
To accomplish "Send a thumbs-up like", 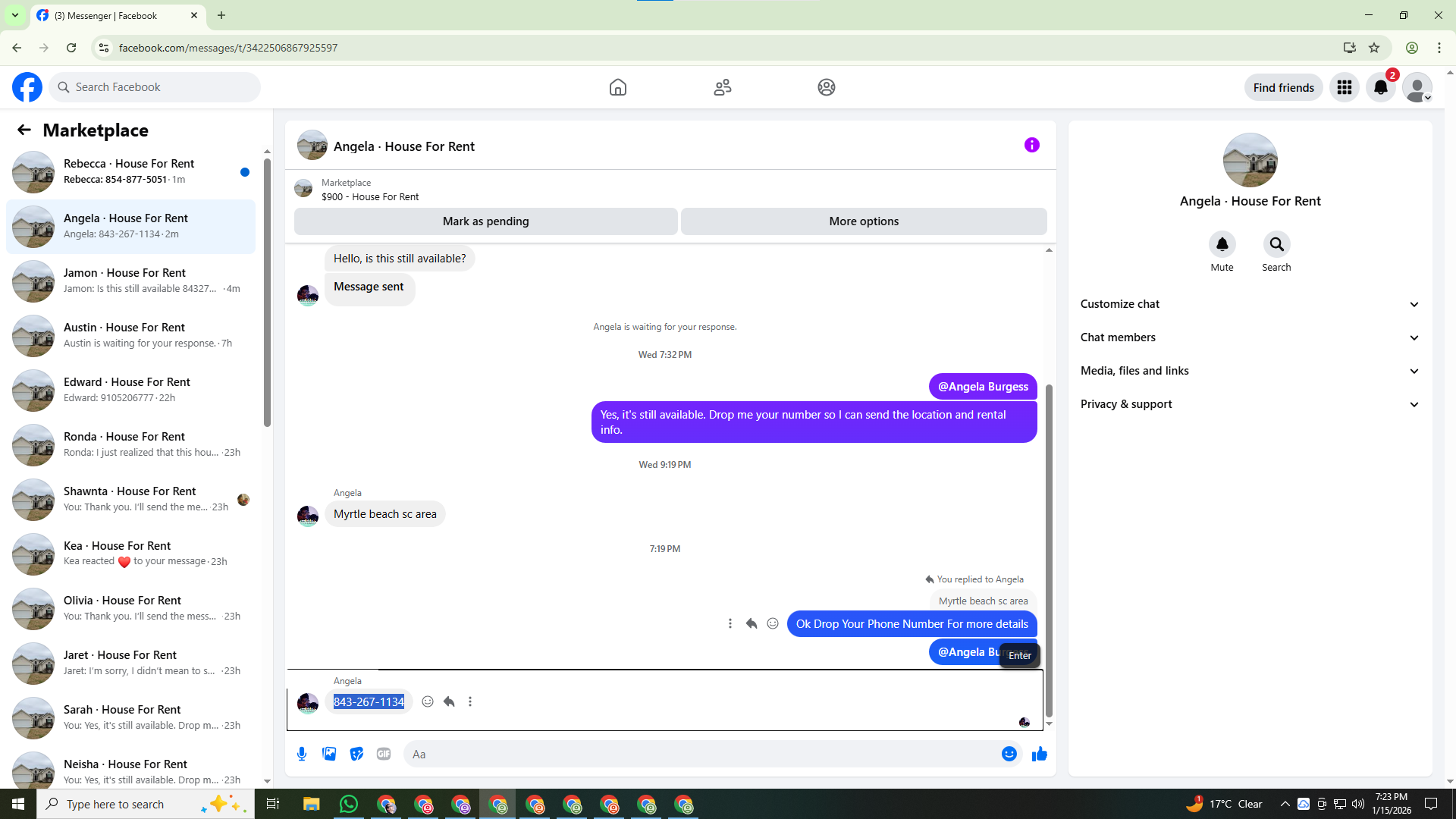I will coord(1039,754).
